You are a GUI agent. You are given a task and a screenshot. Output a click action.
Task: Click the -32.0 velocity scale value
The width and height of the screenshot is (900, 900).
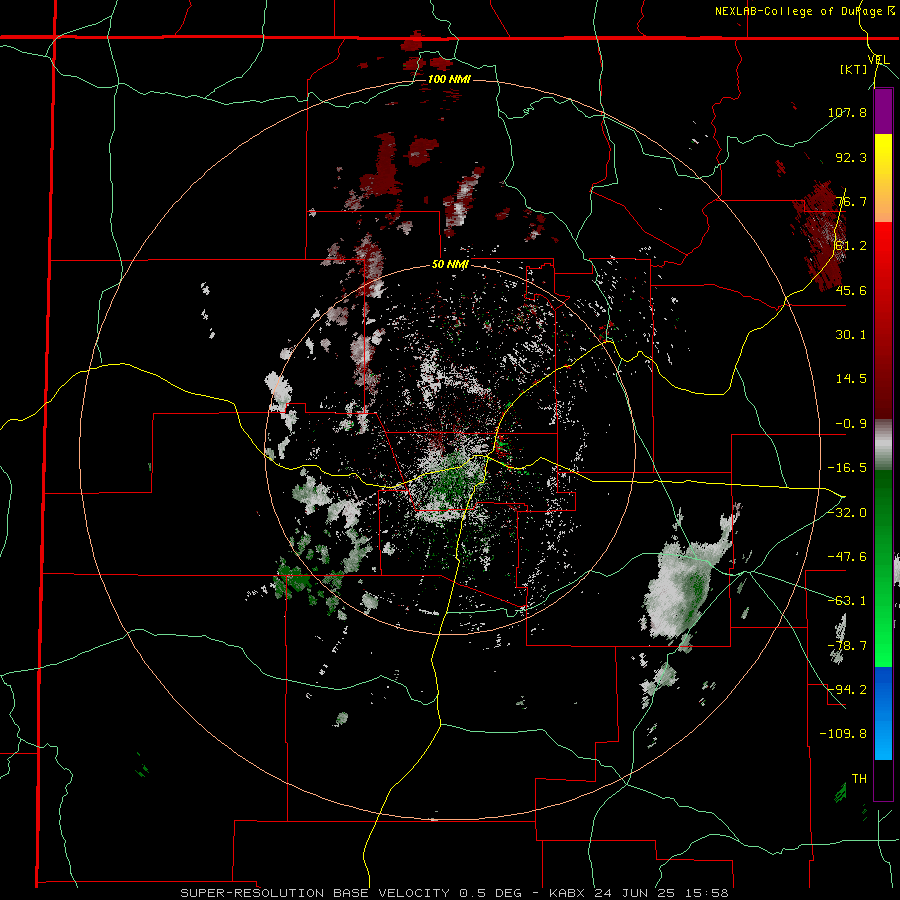[847, 513]
